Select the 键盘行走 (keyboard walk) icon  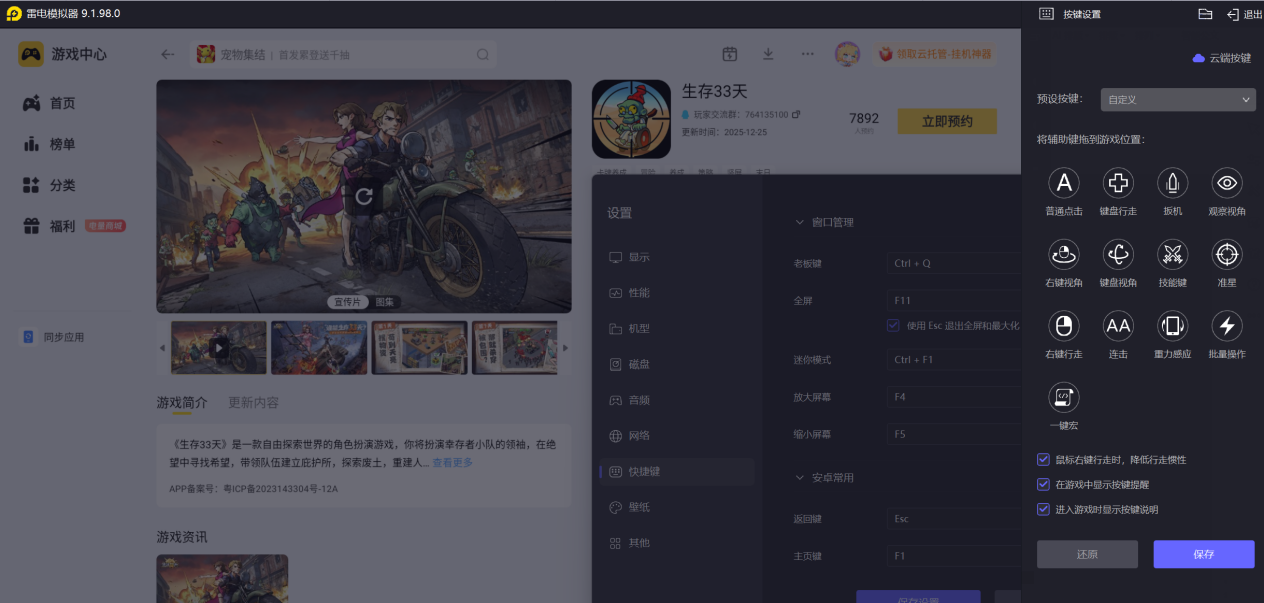click(1118, 184)
